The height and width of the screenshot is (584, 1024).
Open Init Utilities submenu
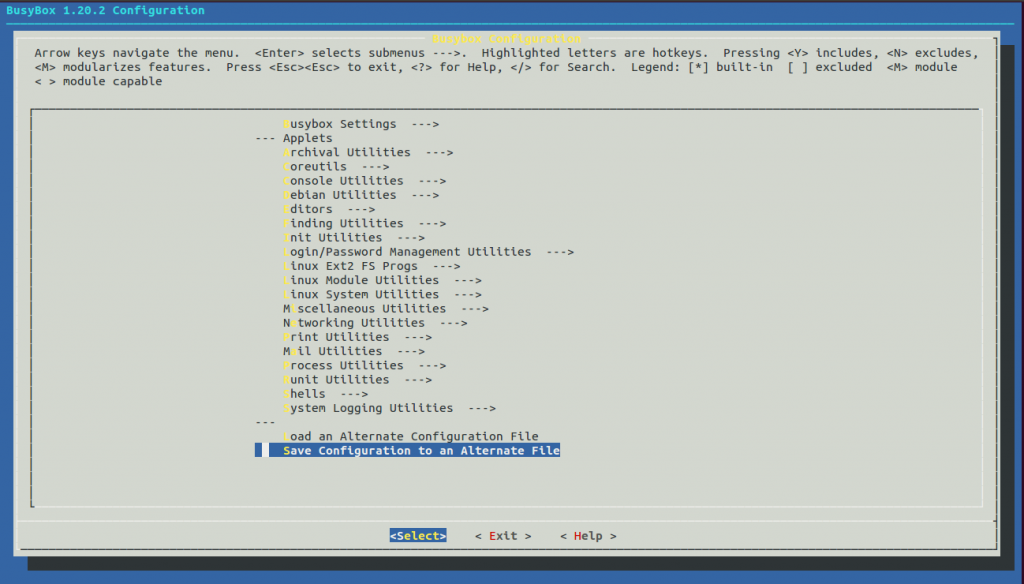tap(353, 238)
